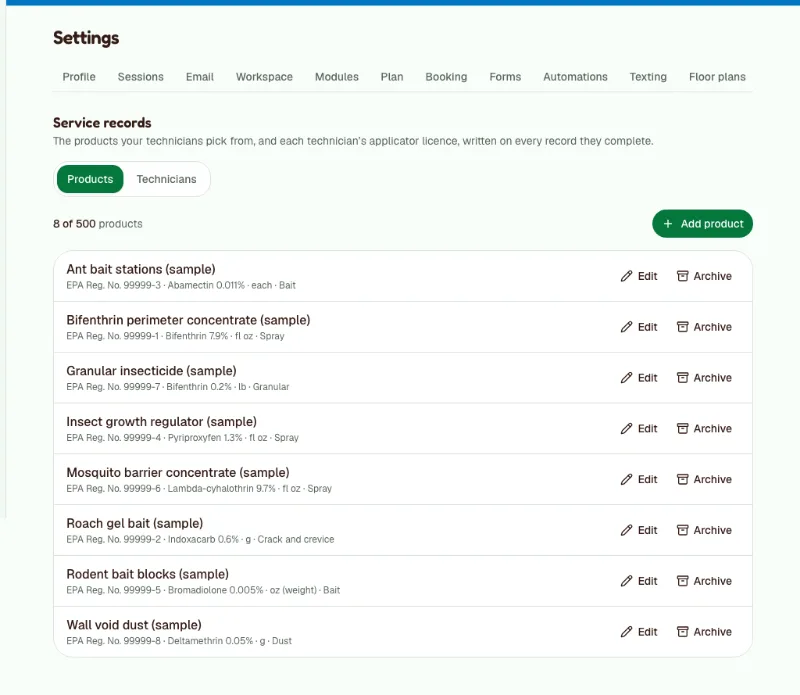800x695 pixels.
Task: Switch to the Automations tab
Action: [575, 77]
